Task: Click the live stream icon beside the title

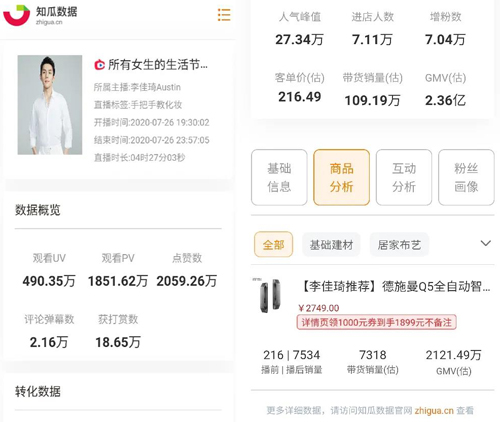Action: tap(99, 65)
